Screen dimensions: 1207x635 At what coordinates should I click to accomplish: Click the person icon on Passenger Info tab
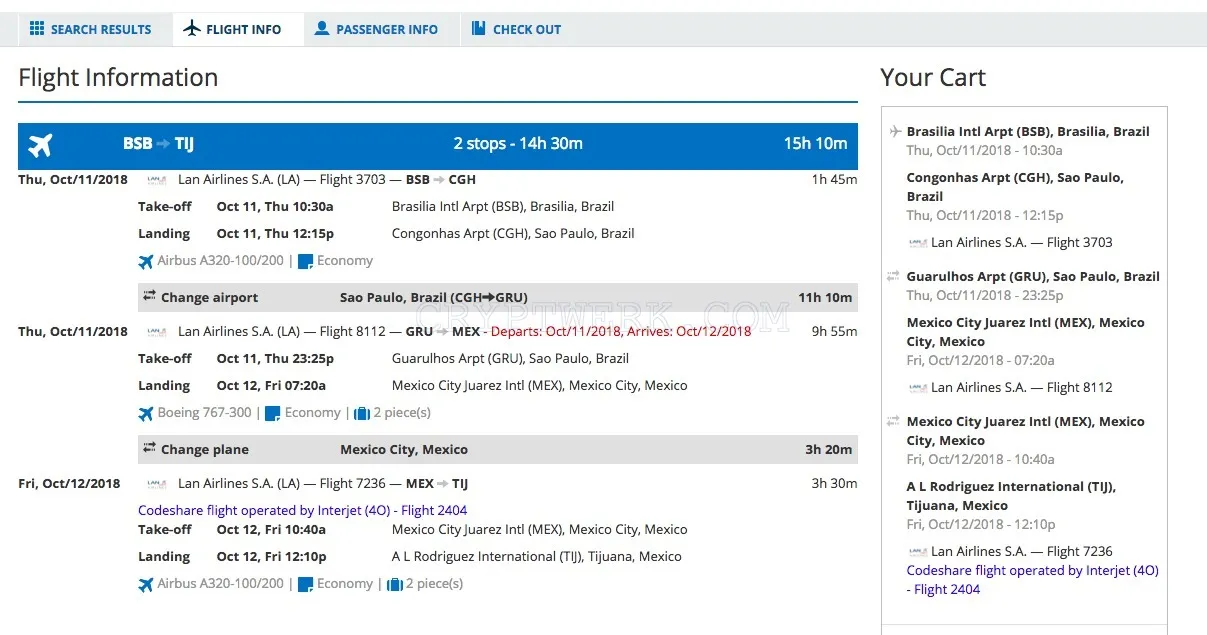[x=322, y=28]
